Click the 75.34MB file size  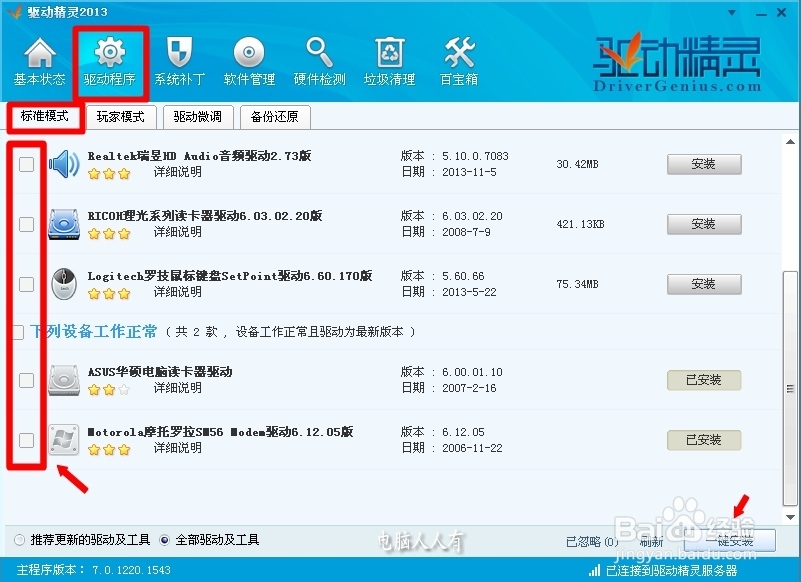pos(577,284)
